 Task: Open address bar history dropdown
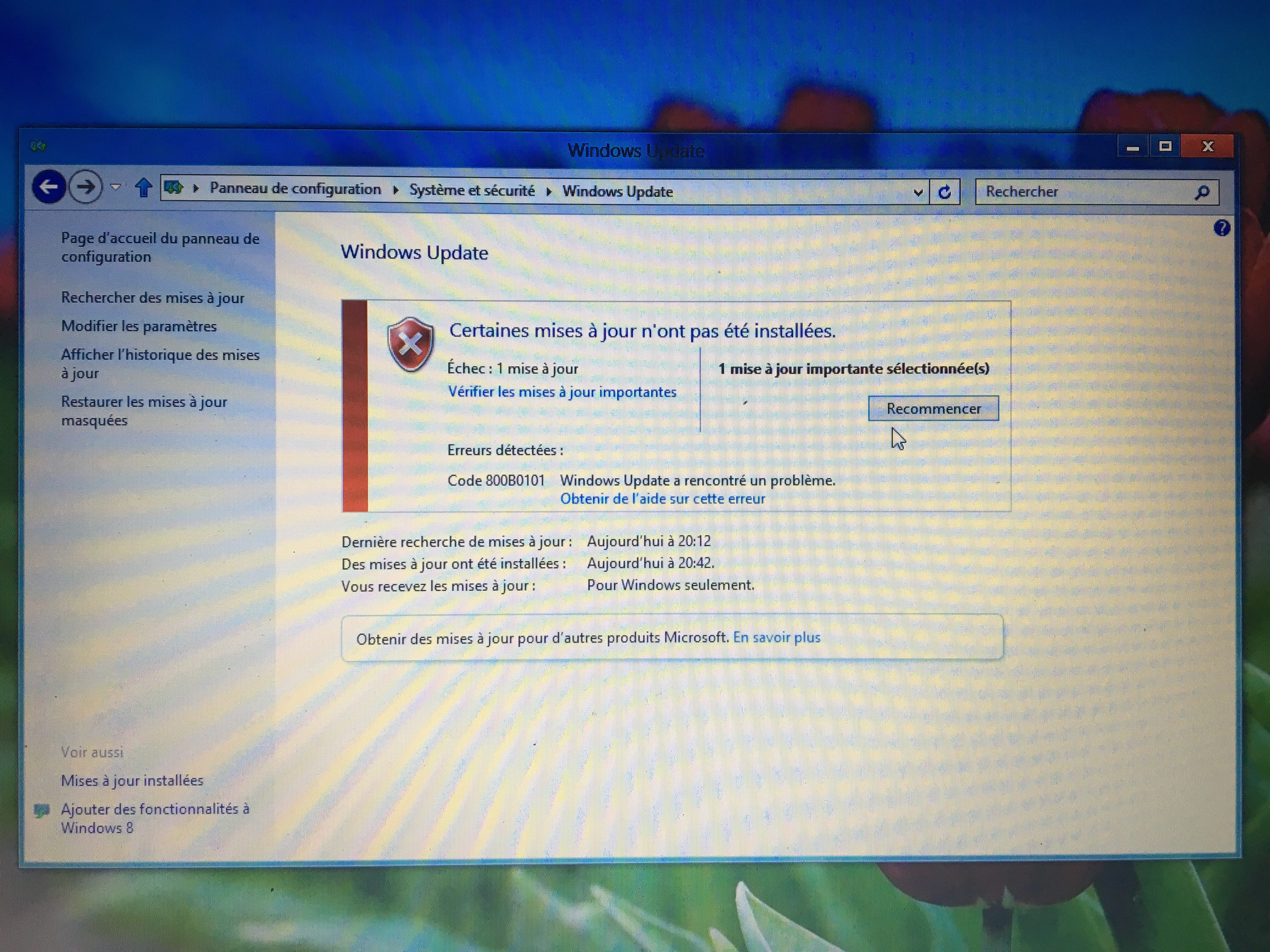[x=918, y=192]
